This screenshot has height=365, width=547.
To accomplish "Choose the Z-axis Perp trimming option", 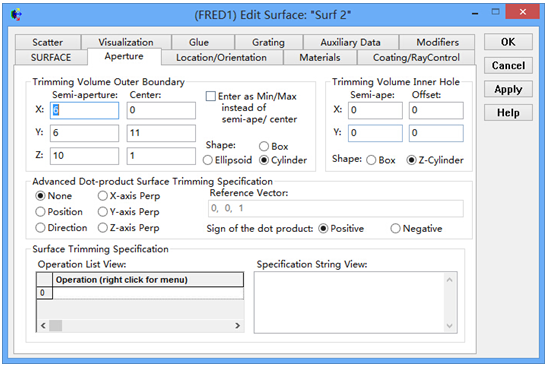I will 103,228.
